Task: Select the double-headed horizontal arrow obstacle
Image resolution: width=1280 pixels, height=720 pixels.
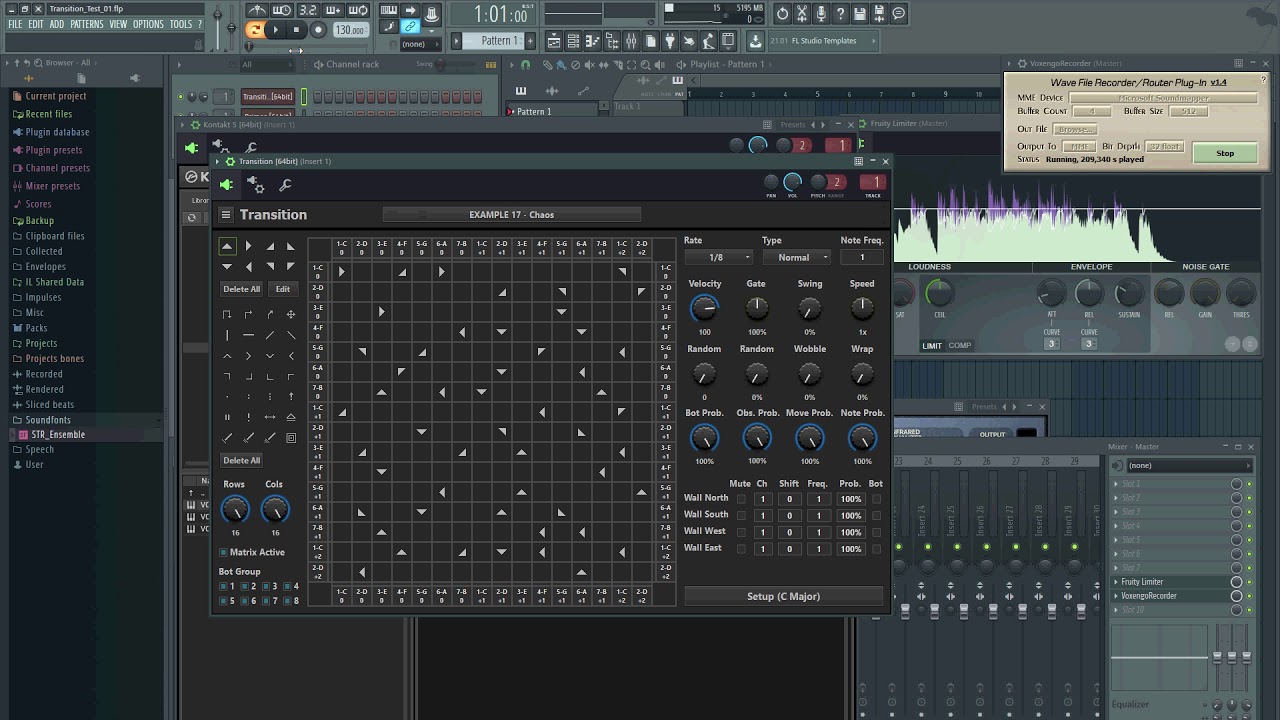Action: pyautogui.click(x=270, y=417)
